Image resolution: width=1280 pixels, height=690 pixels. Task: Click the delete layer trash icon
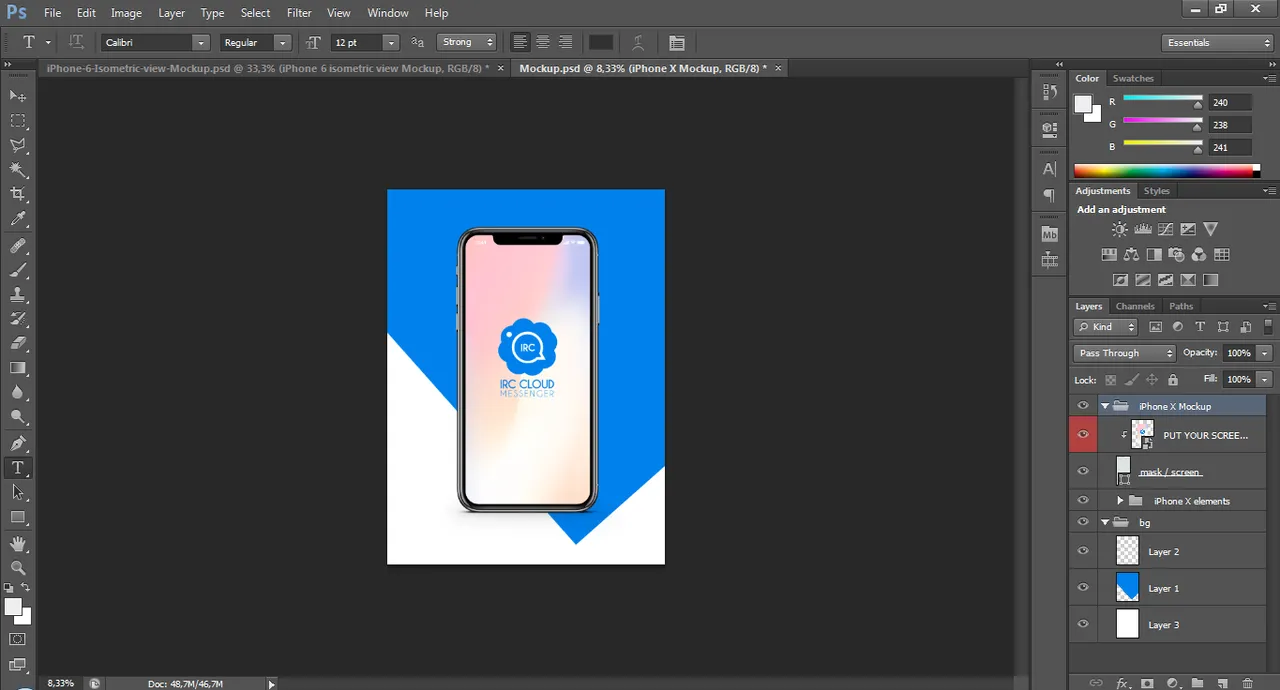pos(1247,683)
